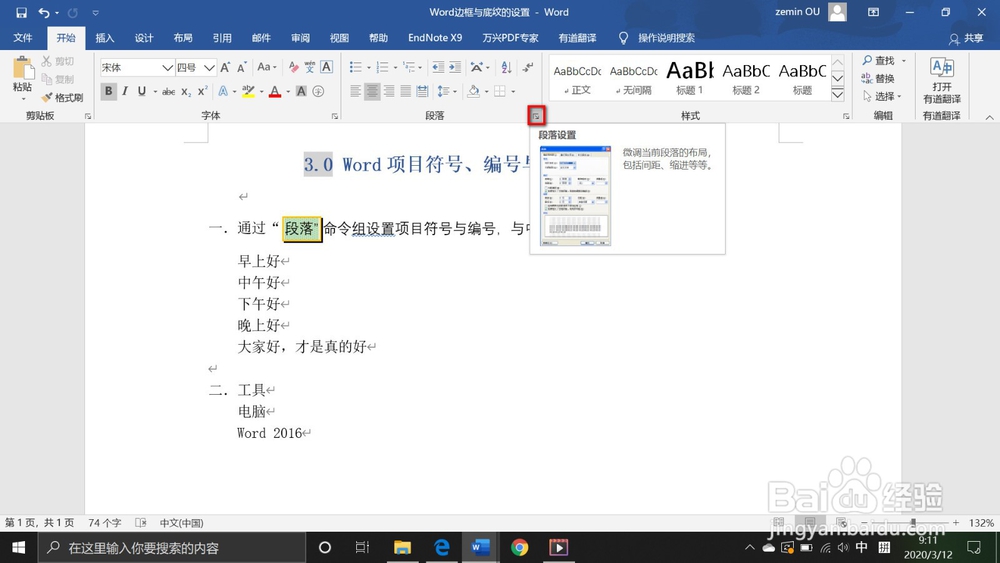
Task: Switch to print layout view
Action: point(809,522)
